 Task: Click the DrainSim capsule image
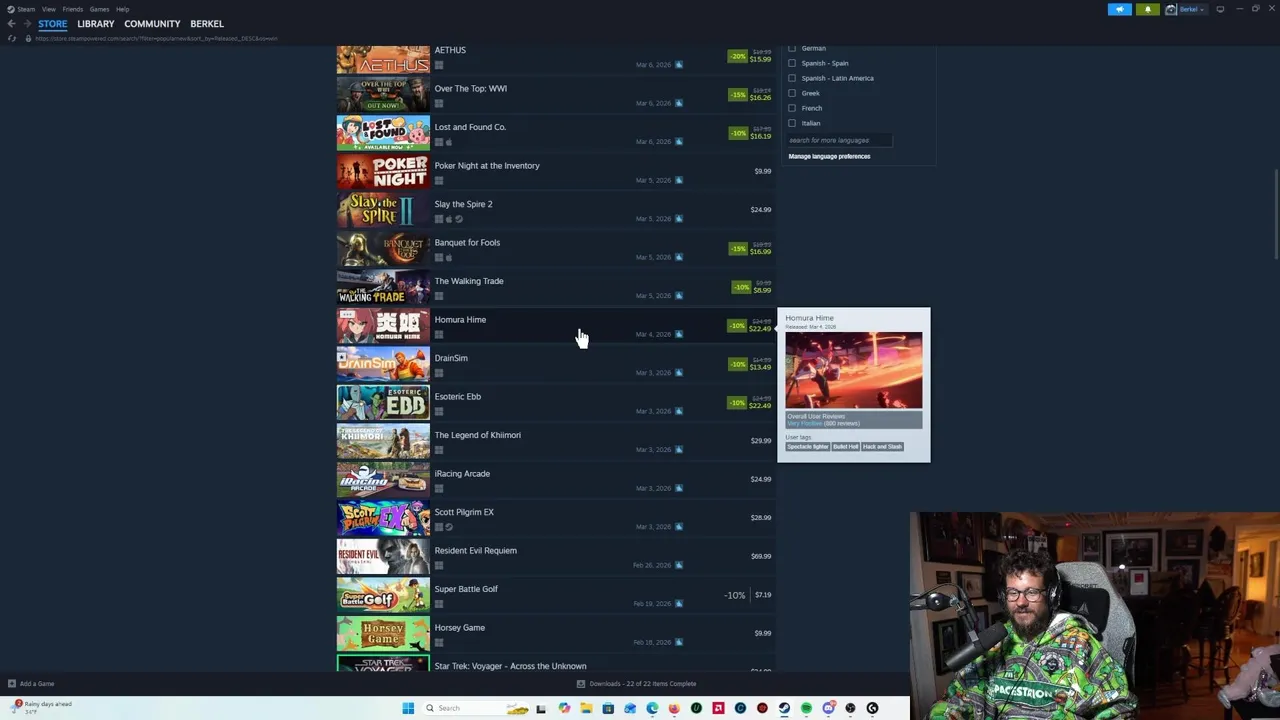point(383,364)
